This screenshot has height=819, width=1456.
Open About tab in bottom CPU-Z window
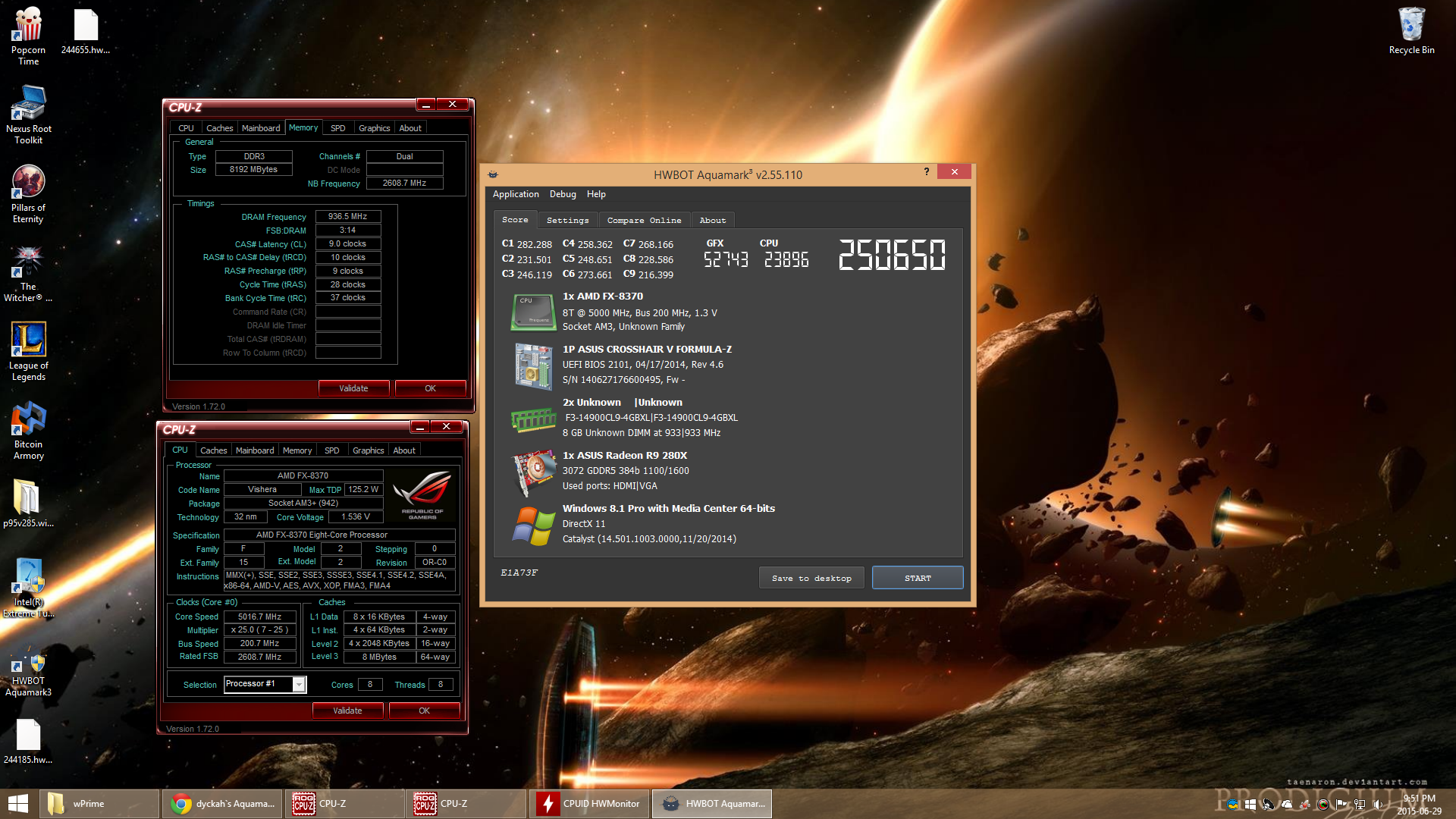(404, 450)
